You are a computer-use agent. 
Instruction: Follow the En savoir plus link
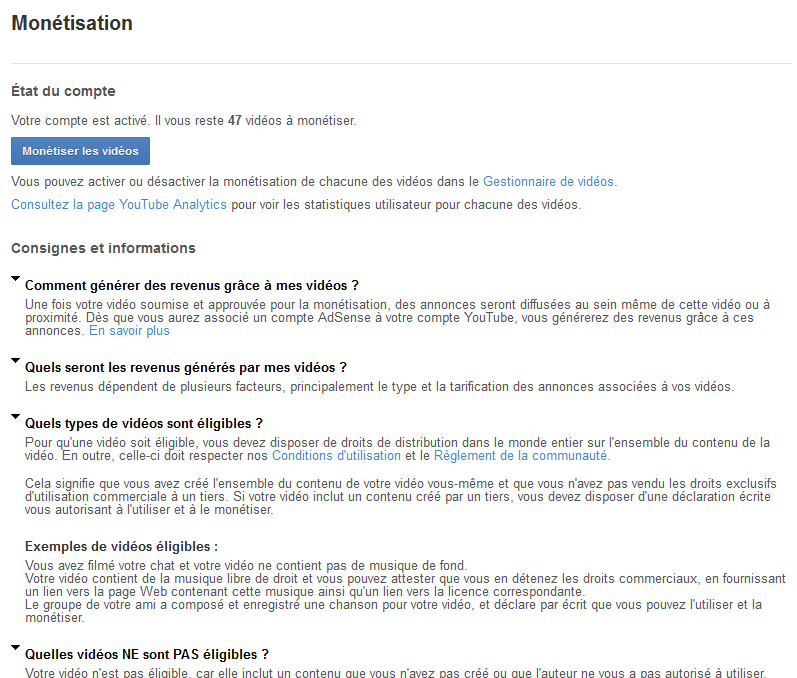(129, 330)
